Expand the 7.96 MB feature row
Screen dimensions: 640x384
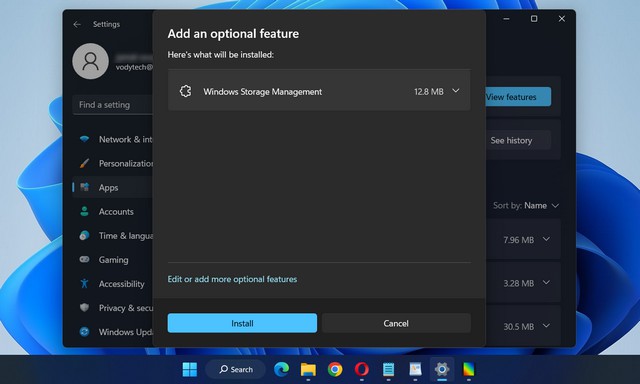(x=546, y=239)
